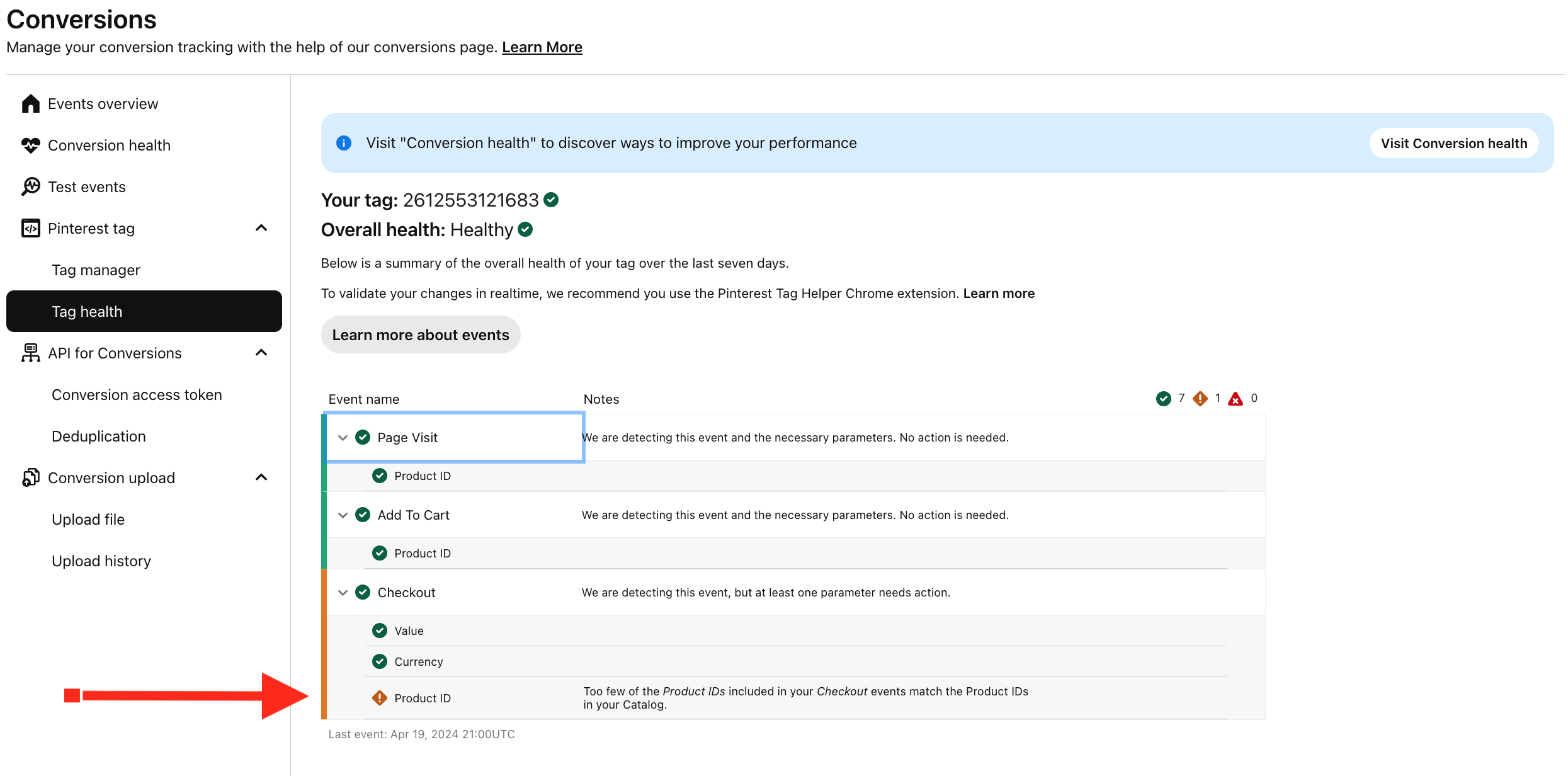1568x776 pixels.
Task: Click the Conversion health heart icon
Action: (x=30, y=145)
